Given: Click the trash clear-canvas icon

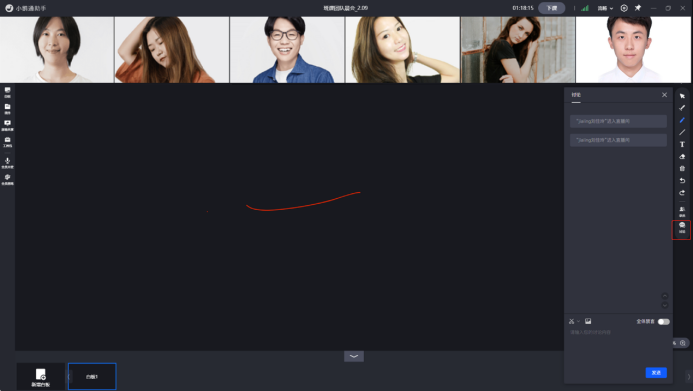Looking at the screenshot, I should [682, 168].
